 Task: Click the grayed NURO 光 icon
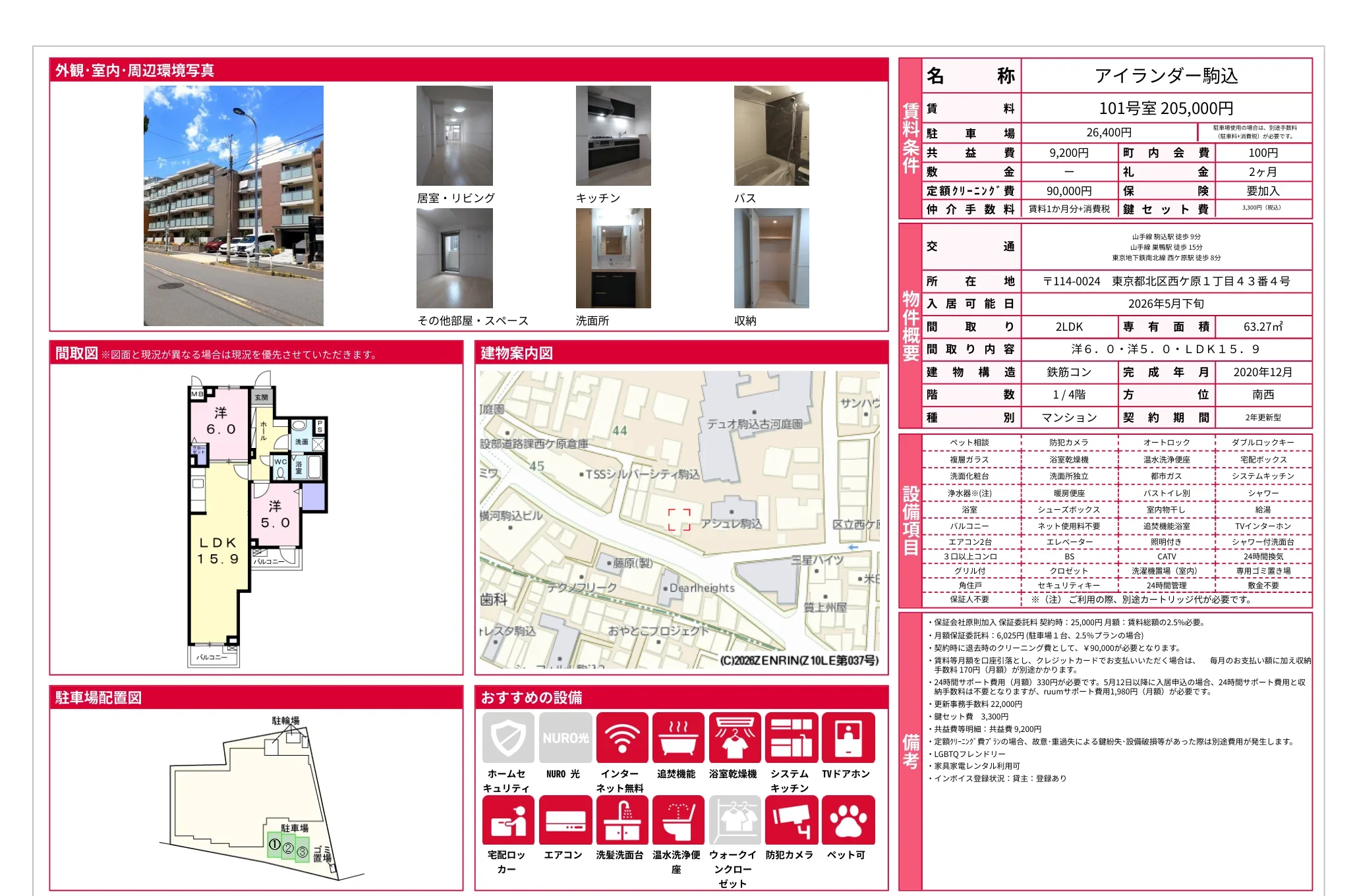pyautogui.click(x=565, y=737)
